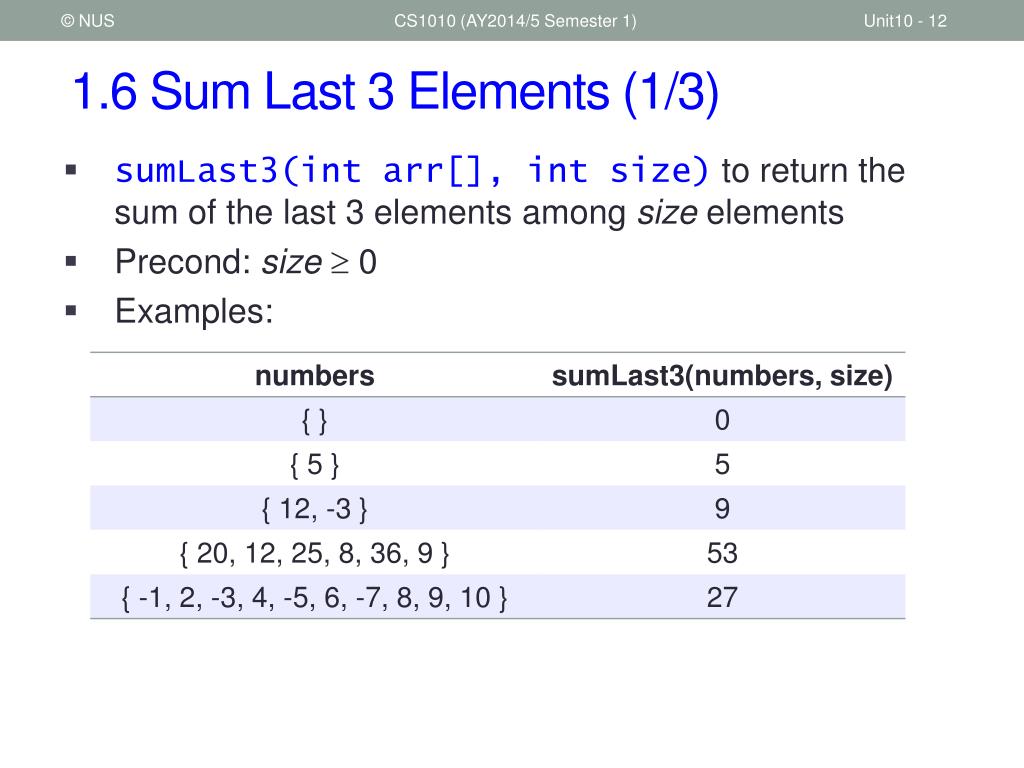1024x768 pixels.
Task: Click the result cell '53'
Action: tap(722, 553)
